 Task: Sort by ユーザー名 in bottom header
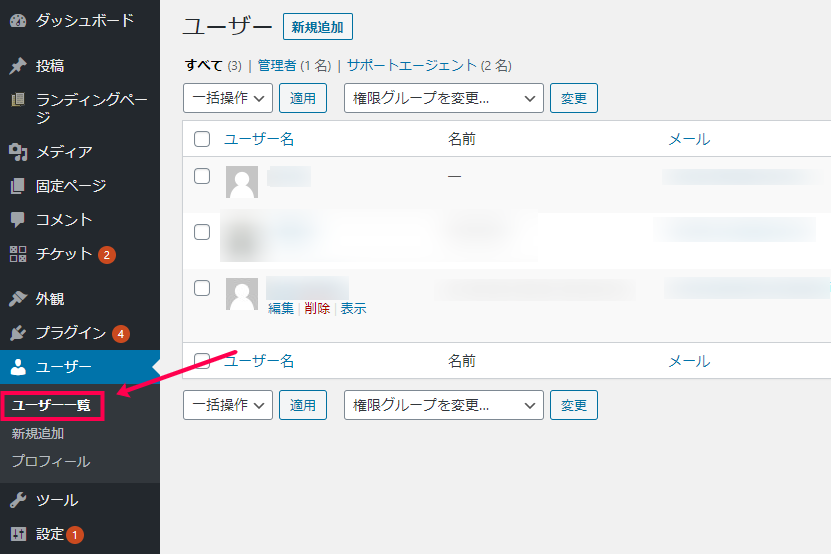259,362
